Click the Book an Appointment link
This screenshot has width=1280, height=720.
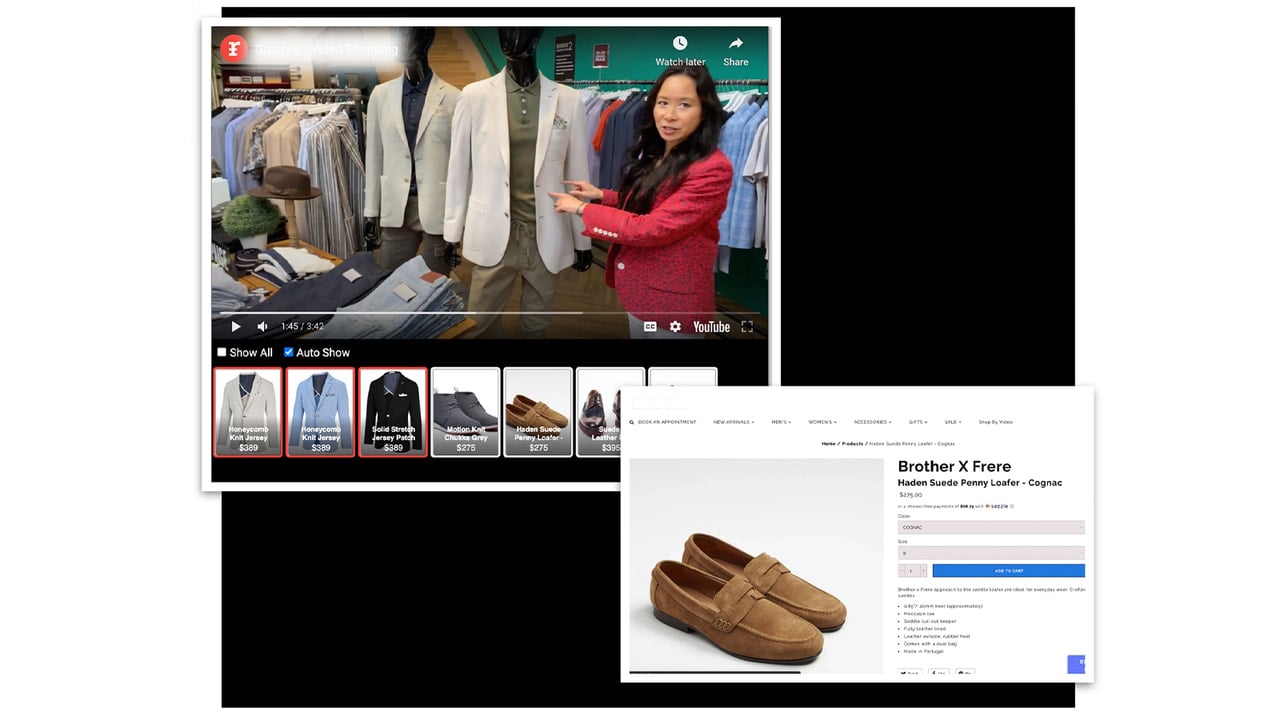coord(667,422)
